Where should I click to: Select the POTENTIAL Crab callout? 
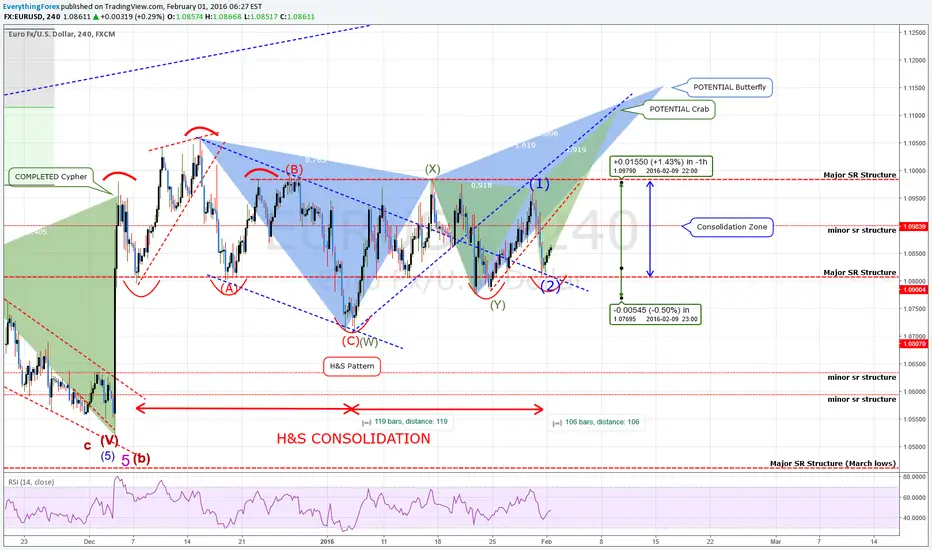(x=679, y=109)
